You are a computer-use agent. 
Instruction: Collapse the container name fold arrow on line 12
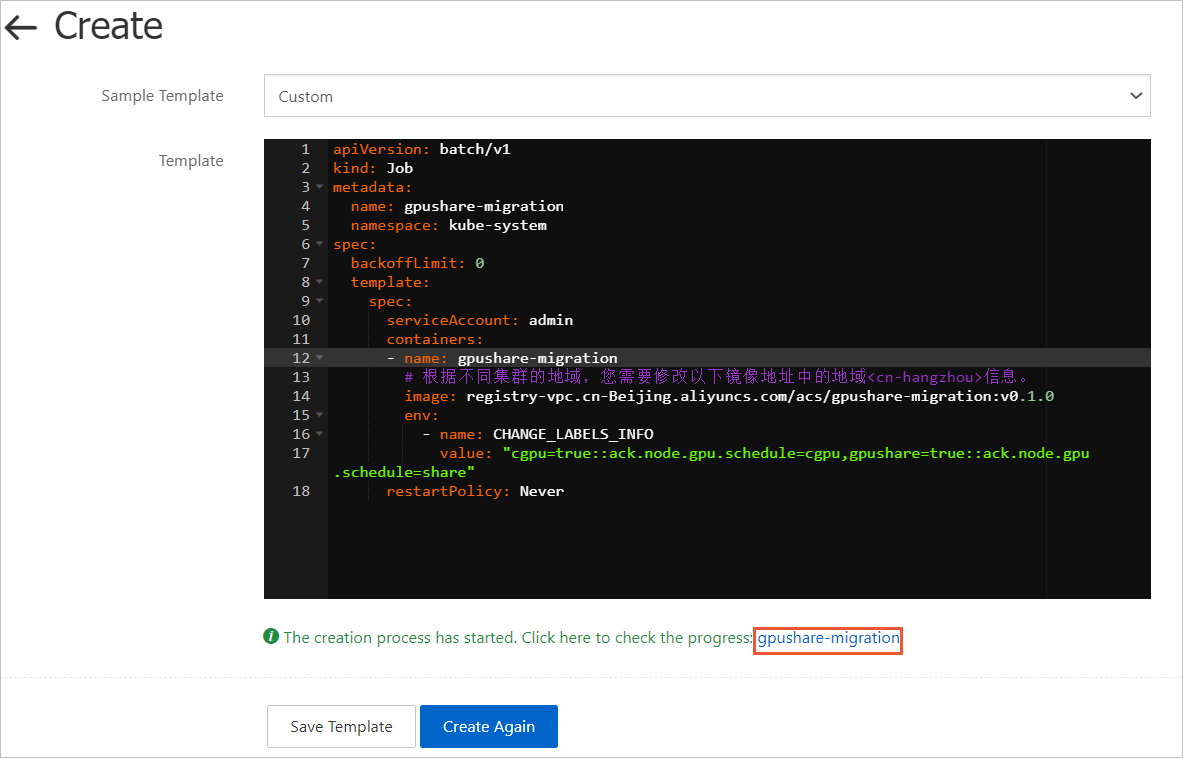(320, 358)
